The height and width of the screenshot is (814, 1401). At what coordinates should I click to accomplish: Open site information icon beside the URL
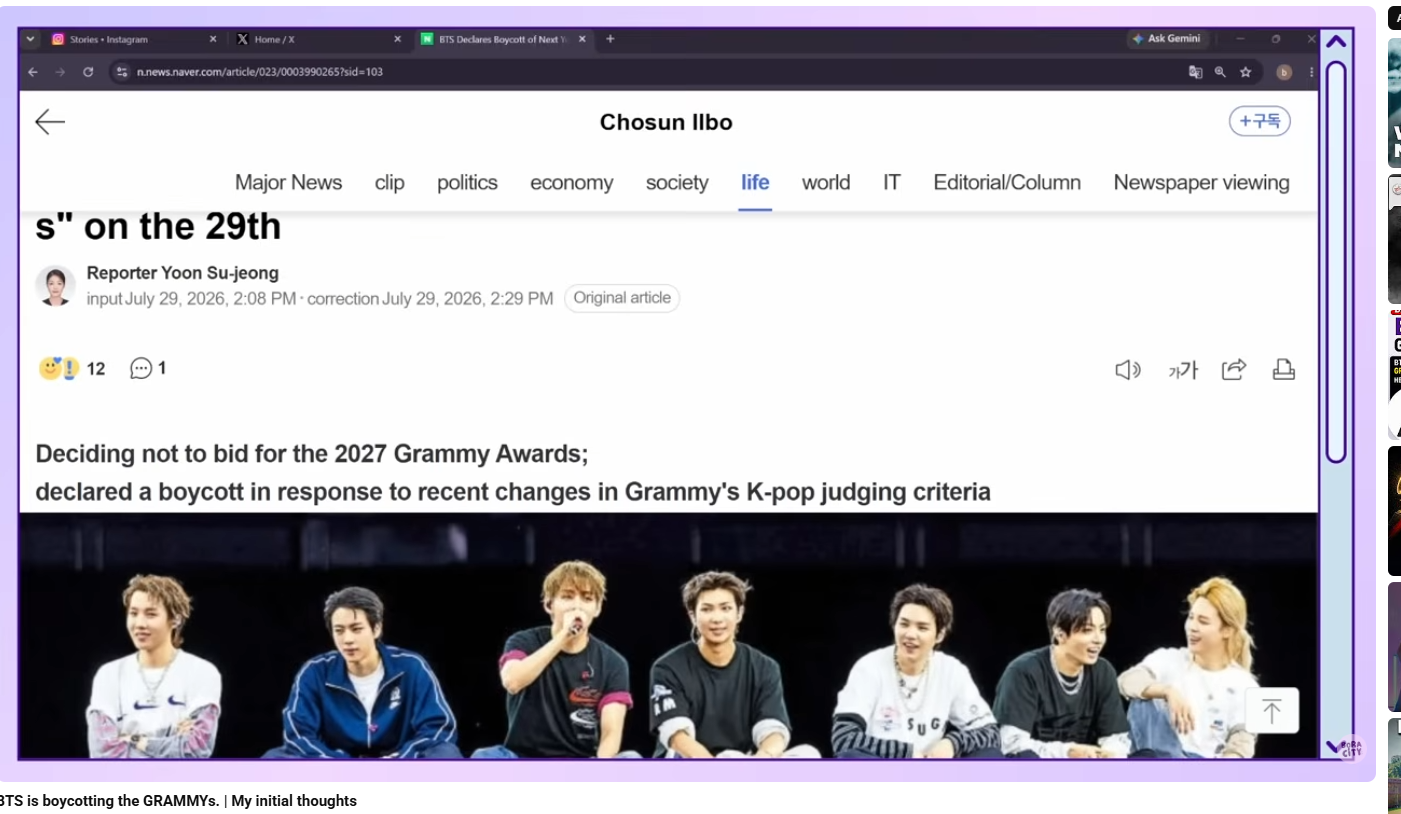(x=122, y=72)
